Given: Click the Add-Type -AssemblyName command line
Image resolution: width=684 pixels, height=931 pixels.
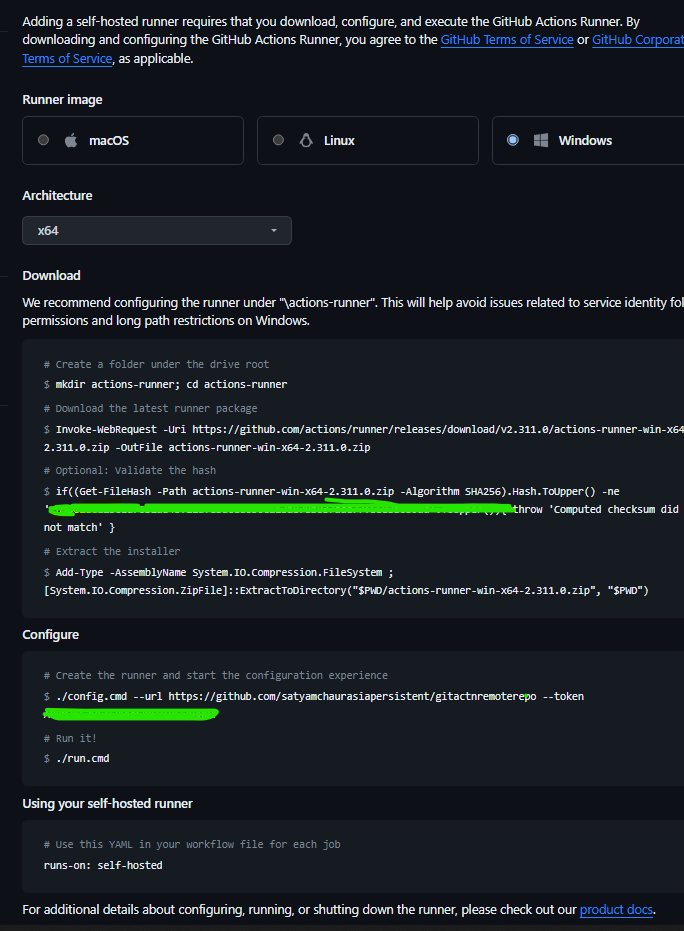Looking at the screenshot, I should pyautogui.click(x=224, y=572).
